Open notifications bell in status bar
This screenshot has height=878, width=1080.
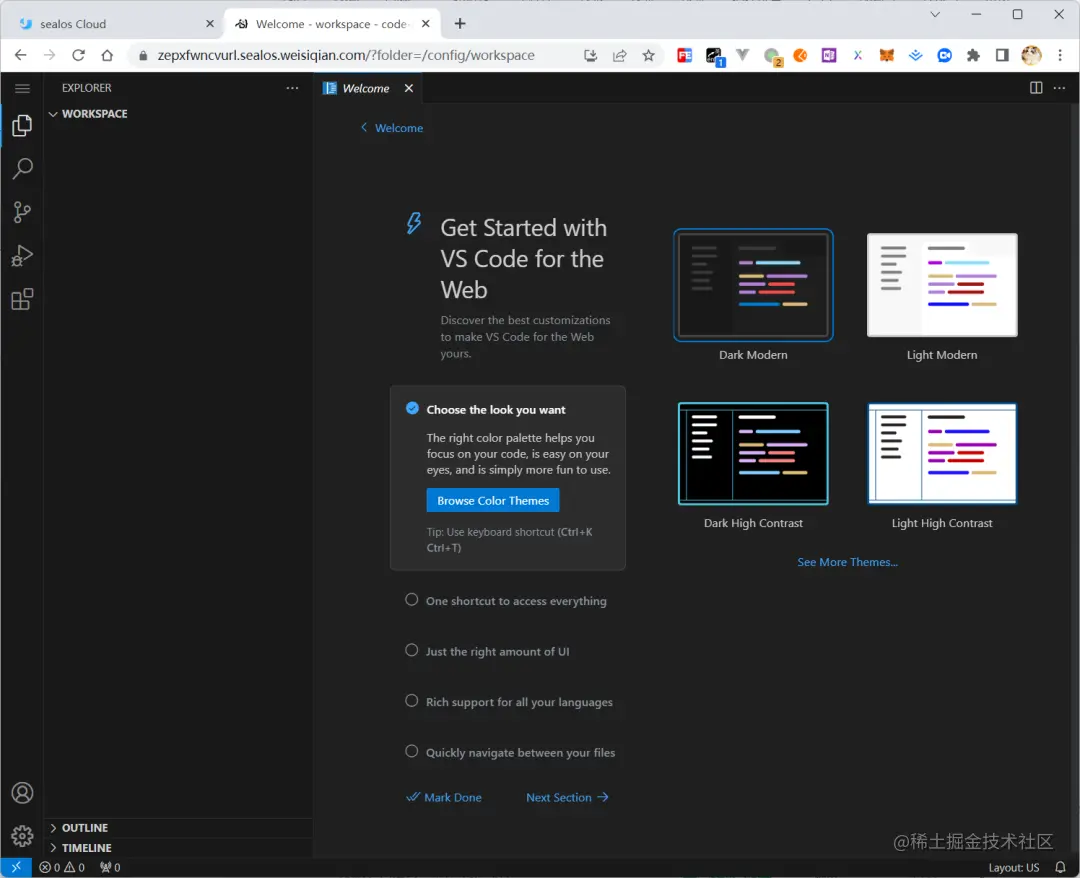(x=1061, y=868)
